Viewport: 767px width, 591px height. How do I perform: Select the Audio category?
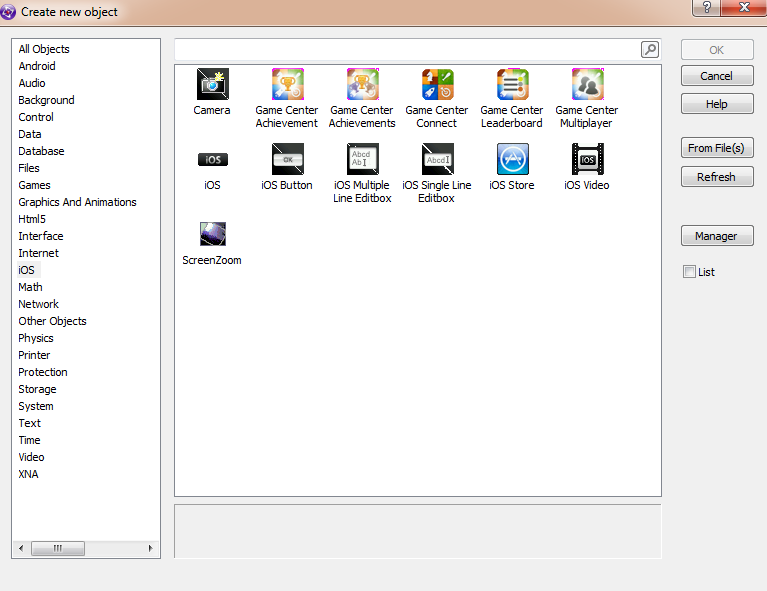32,83
